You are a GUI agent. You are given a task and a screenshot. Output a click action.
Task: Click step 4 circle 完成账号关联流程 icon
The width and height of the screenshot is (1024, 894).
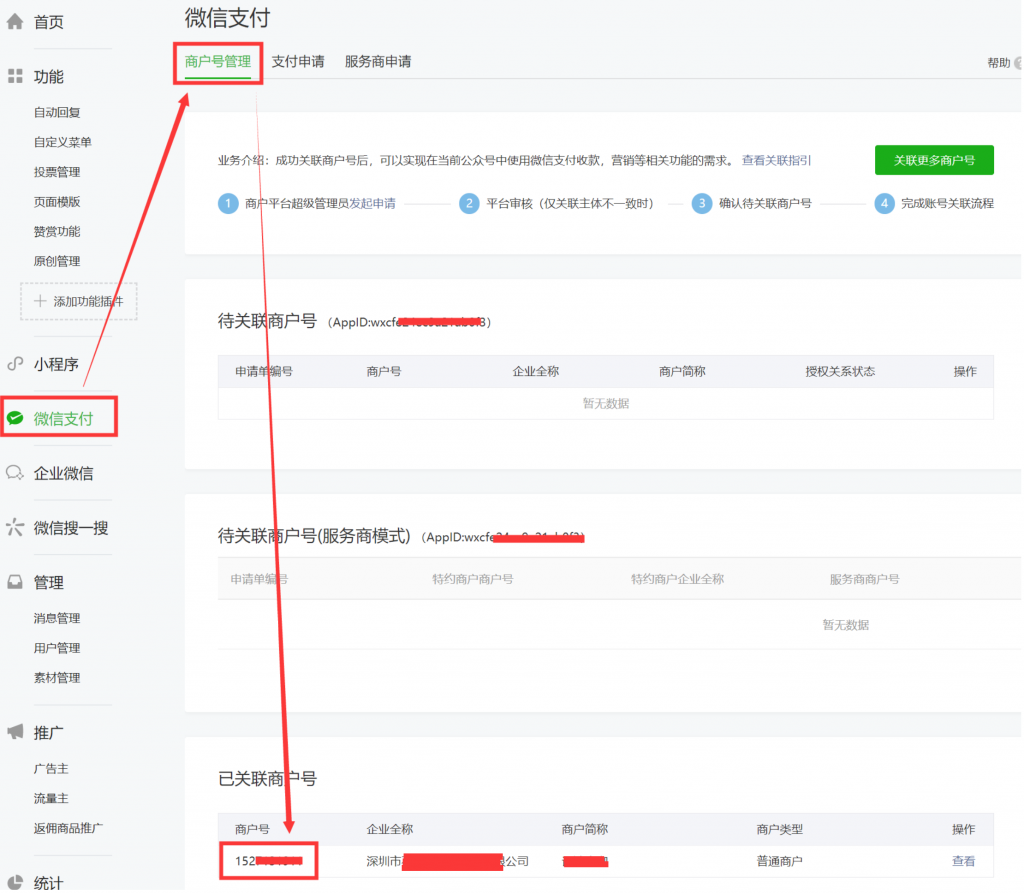pos(884,203)
